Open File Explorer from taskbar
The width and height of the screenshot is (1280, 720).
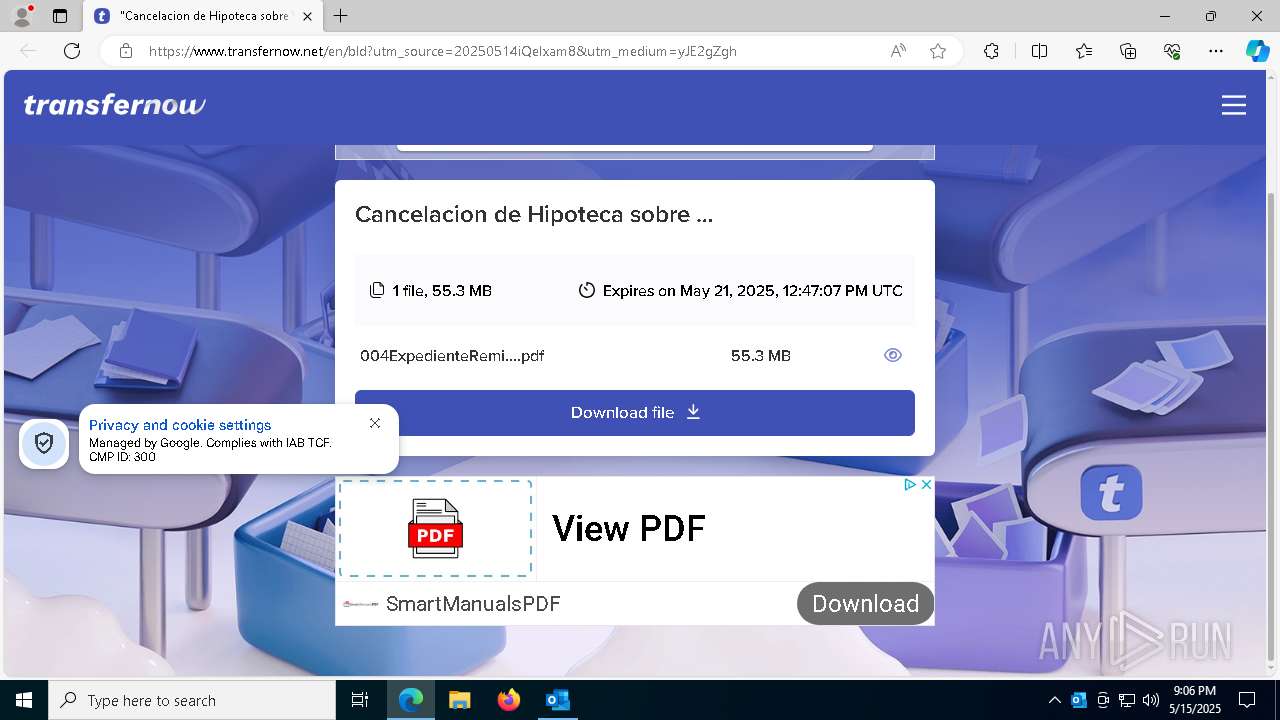[459, 700]
